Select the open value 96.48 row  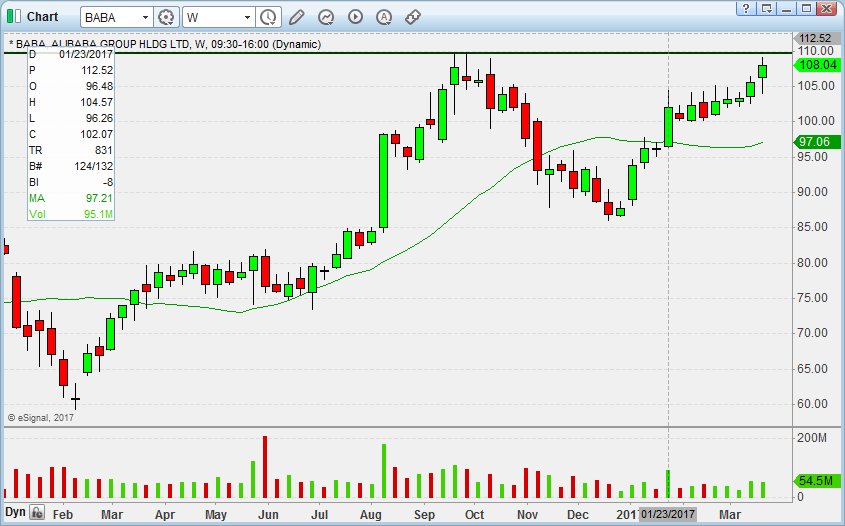tap(71, 86)
